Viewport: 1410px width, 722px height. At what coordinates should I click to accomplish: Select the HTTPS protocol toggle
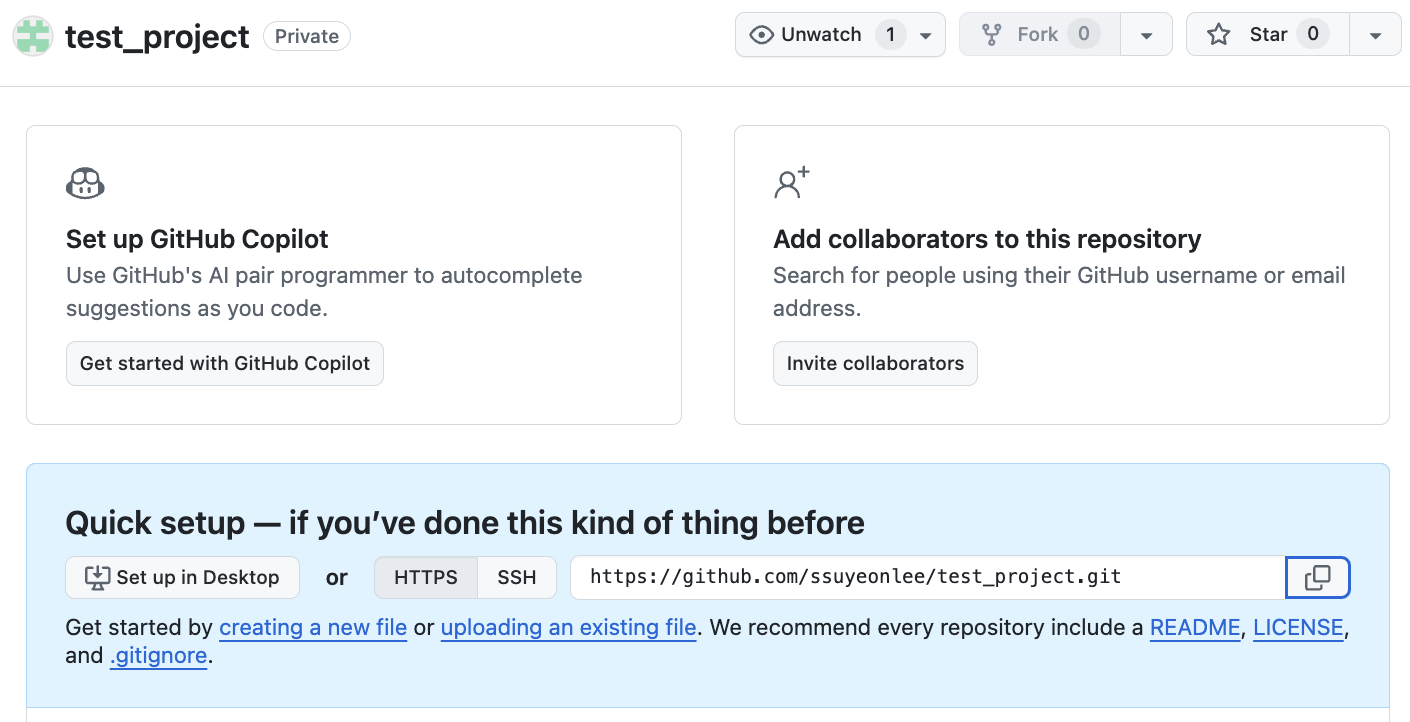426,578
